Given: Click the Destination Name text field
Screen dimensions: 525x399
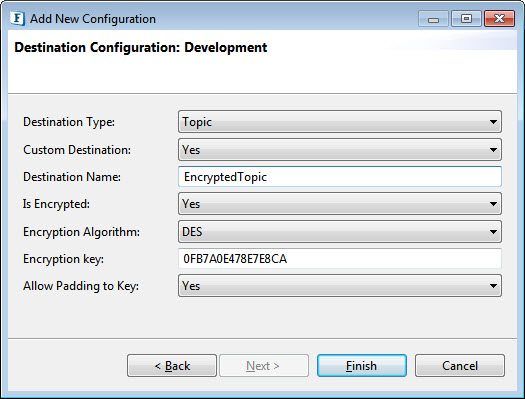Looking at the screenshot, I should click(x=340, y=177).
